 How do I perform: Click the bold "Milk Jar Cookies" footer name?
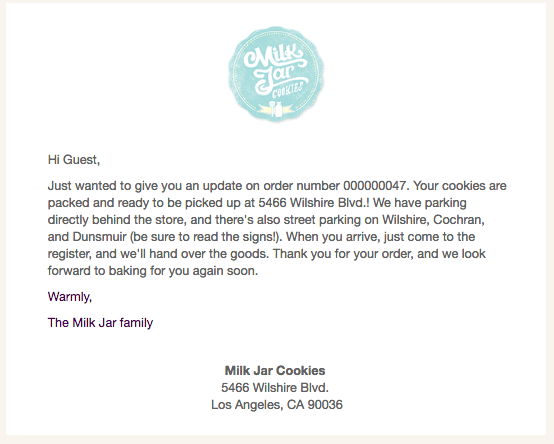(x=275, y=371)
